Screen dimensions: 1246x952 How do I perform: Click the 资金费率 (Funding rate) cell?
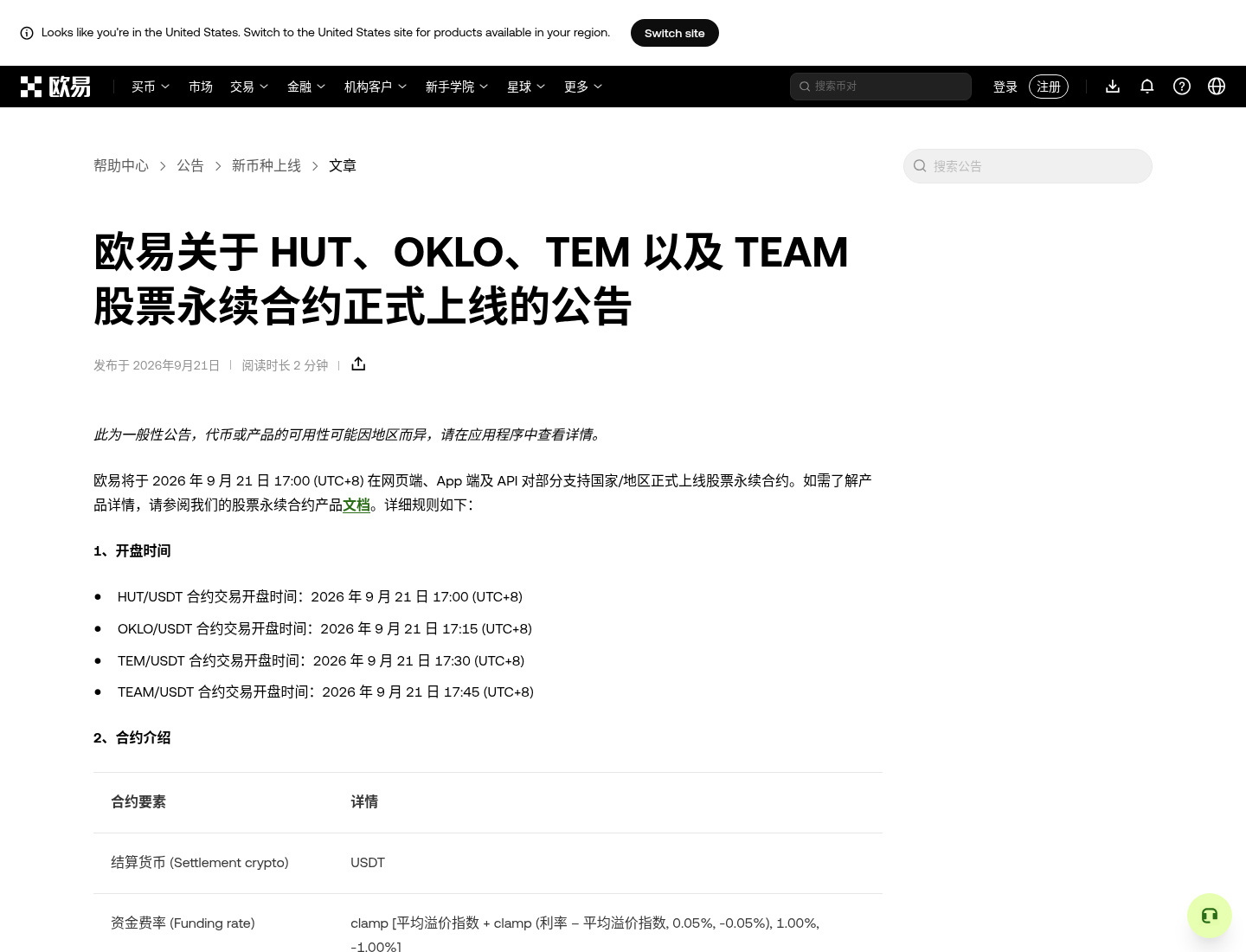tap(183, 923)
